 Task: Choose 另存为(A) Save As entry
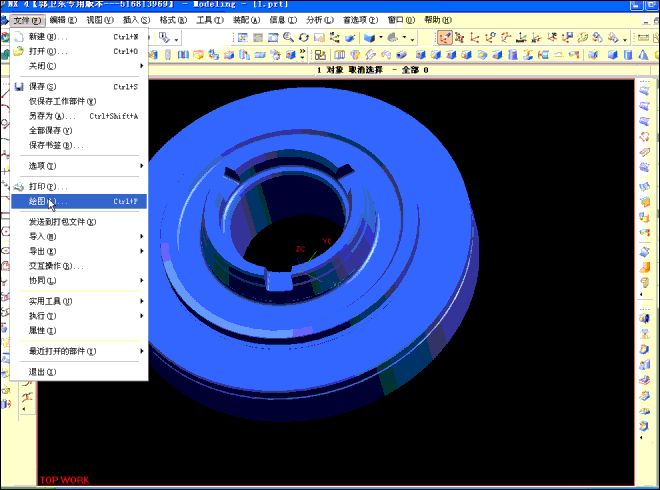point(79,116)
